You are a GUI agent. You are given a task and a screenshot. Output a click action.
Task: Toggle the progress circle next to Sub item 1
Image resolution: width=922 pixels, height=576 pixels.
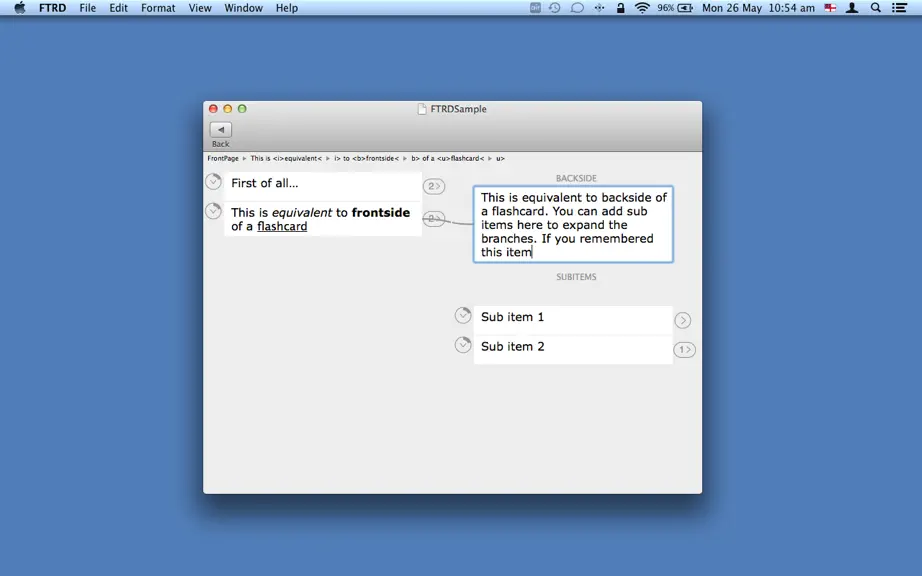coord(463,315)
